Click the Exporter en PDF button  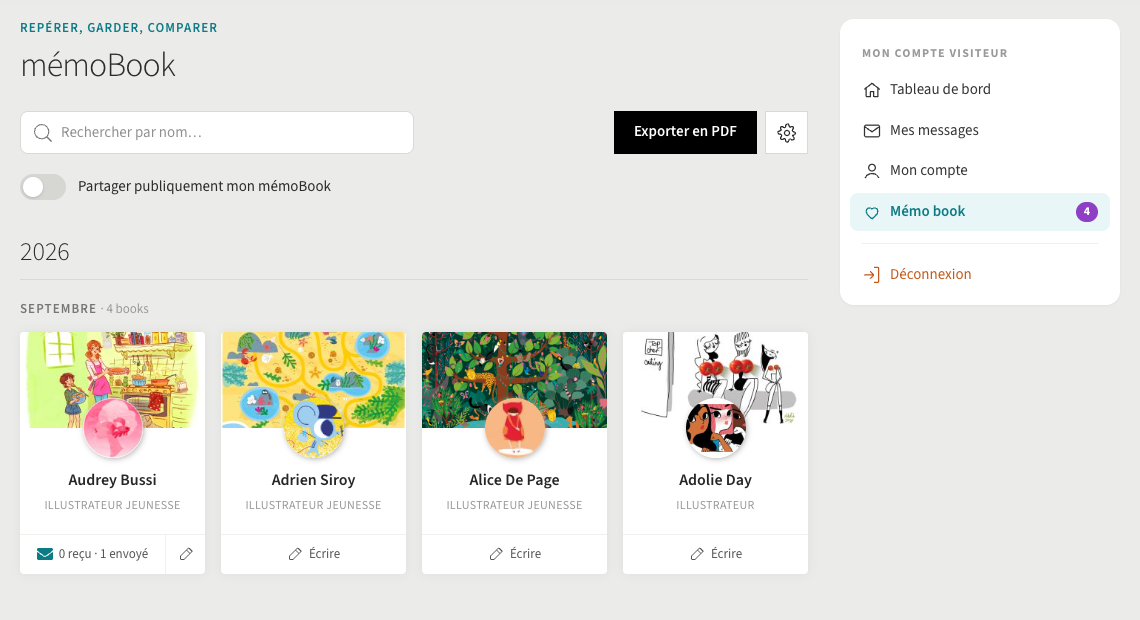tap(685, 132)
